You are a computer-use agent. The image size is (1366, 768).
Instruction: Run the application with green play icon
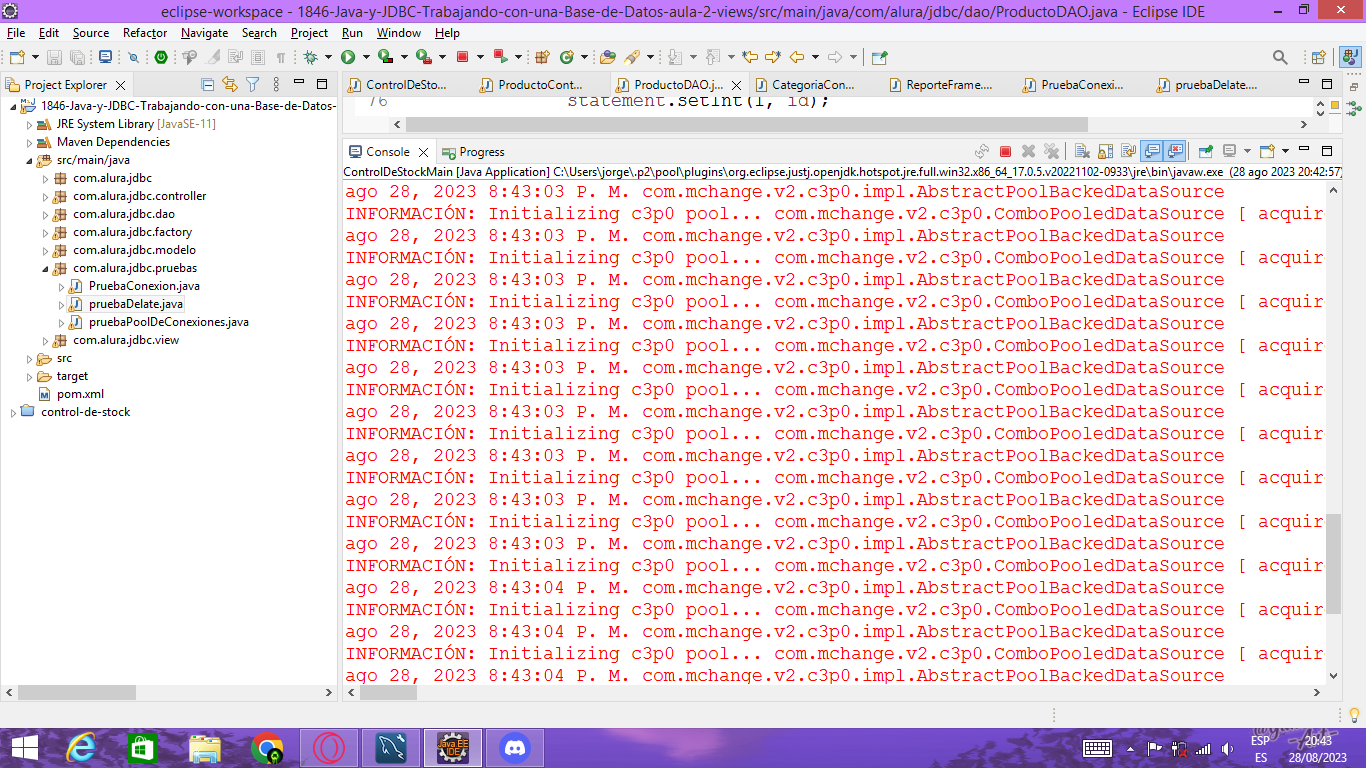[347, 57]
